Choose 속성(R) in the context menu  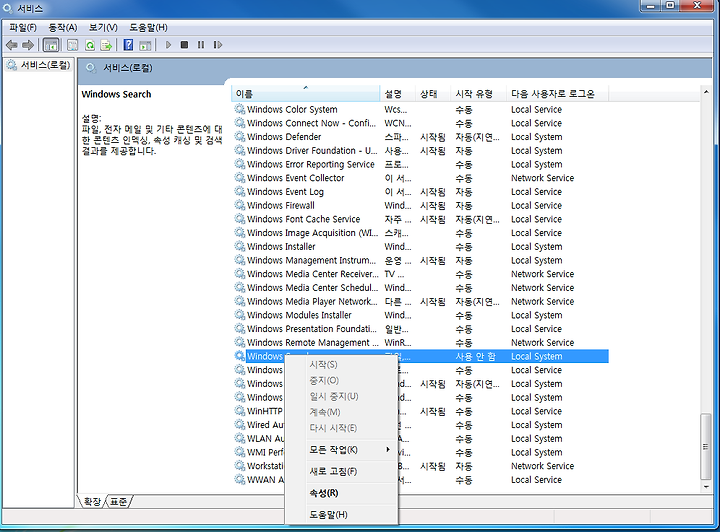pyautogui.click(x=341, y=493)
